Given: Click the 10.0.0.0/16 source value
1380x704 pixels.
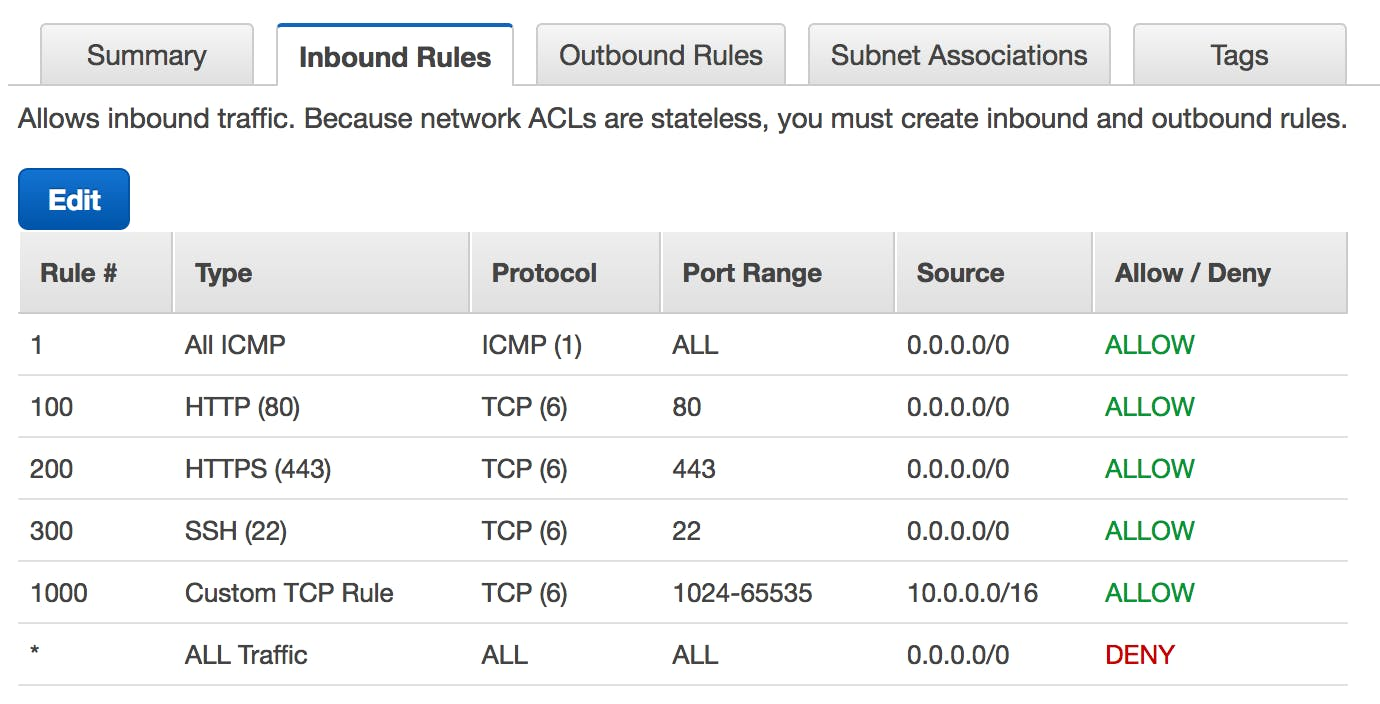Looking at the screenshot, I should click(x=972, y=593).
